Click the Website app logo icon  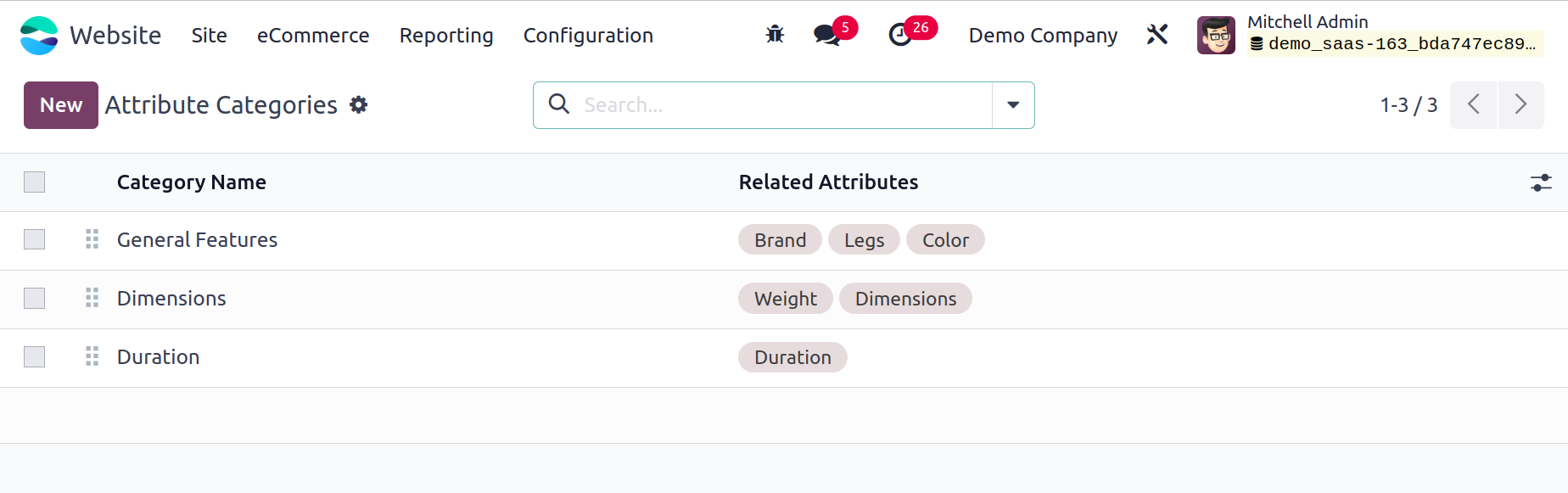point(39,36)
